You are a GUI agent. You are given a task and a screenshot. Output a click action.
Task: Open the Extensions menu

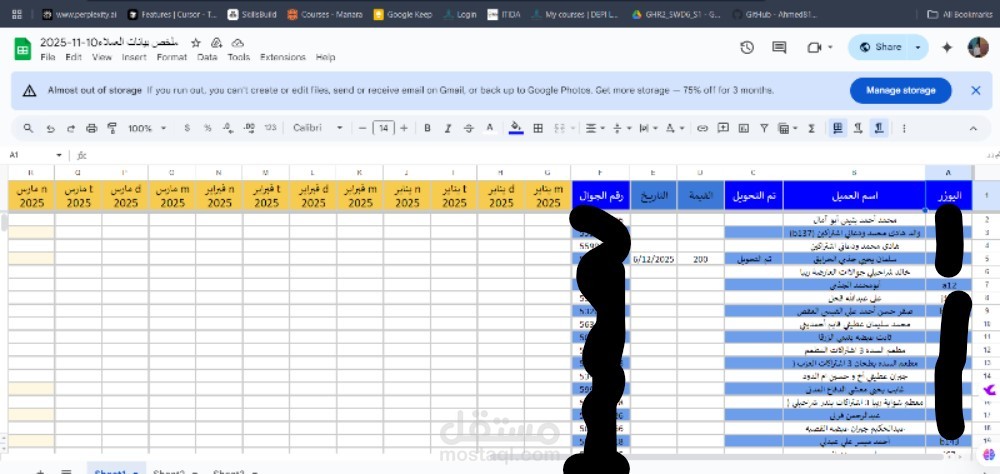point(283,57)
